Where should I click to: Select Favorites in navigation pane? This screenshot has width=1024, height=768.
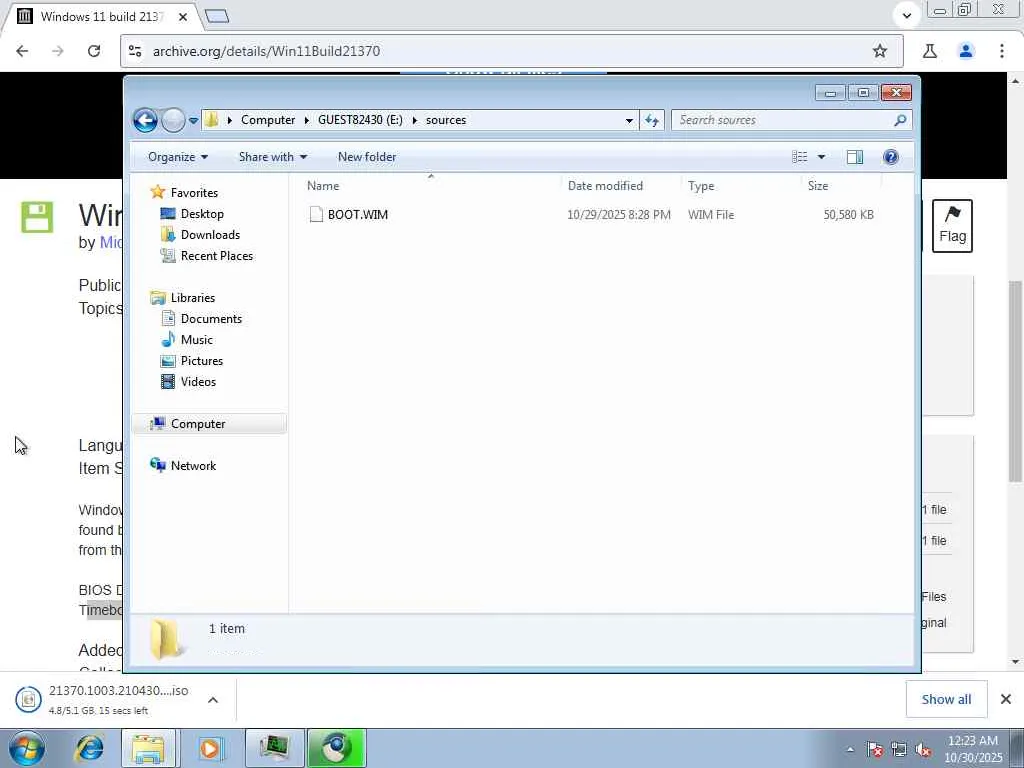(x=194, y=193)
